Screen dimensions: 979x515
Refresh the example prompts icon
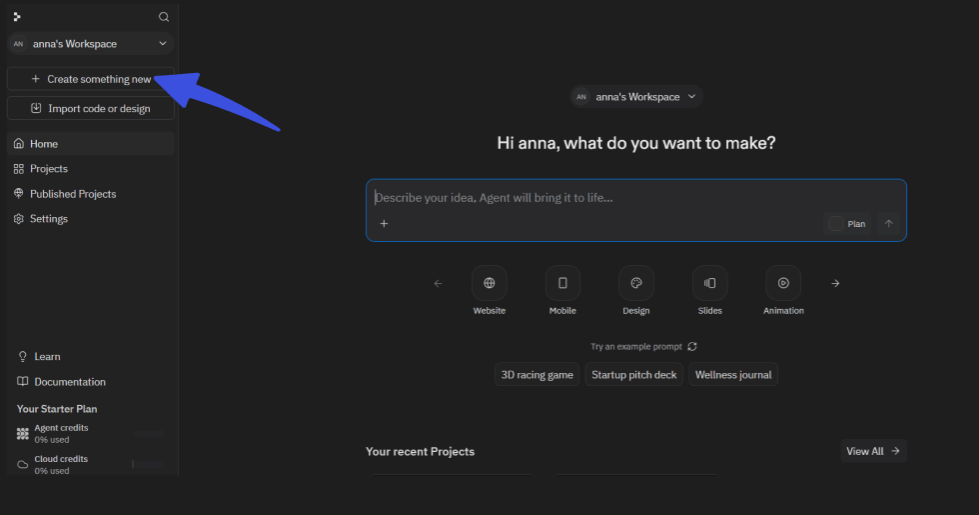pyautogui.click(x=692, y=346)
